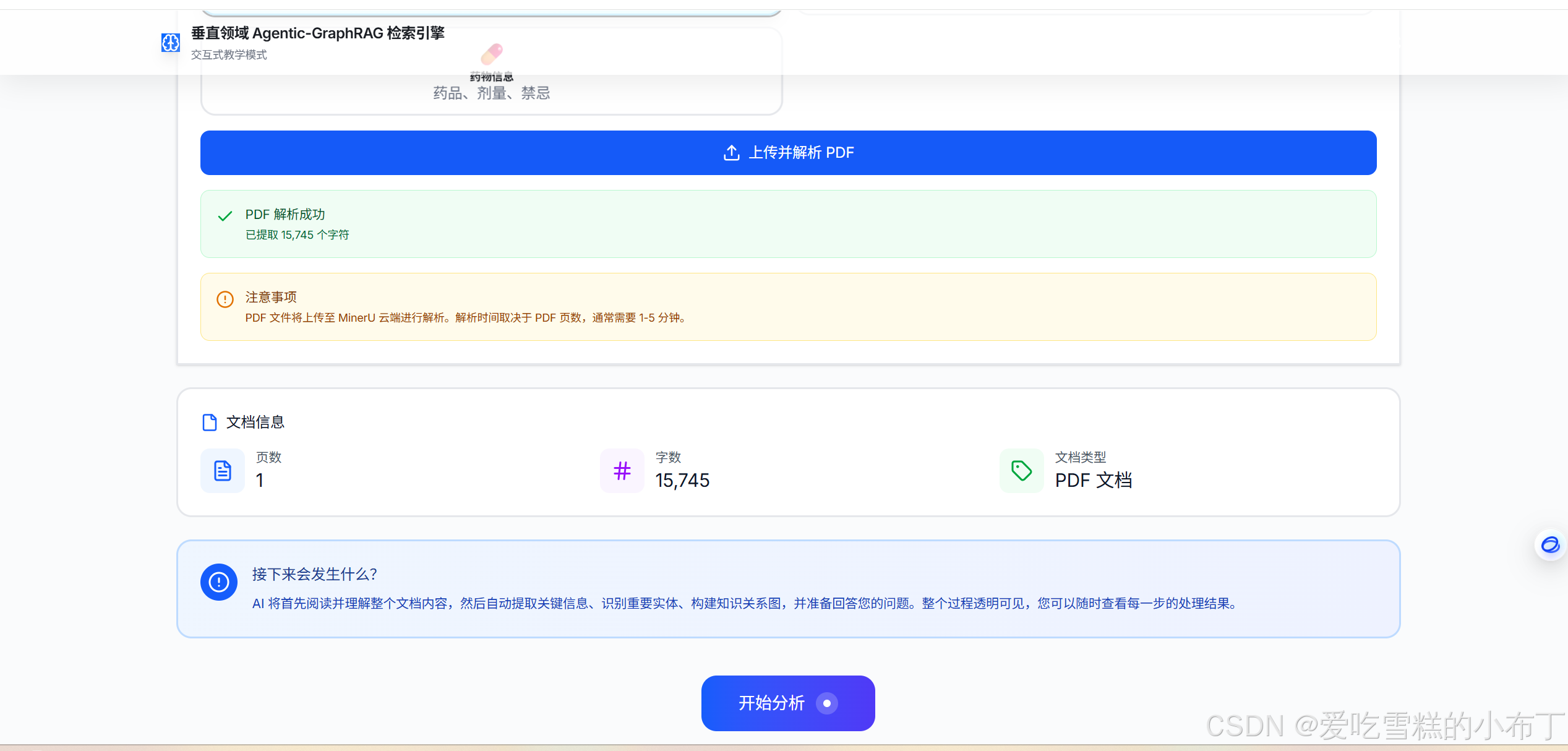
Task: Click the AI process description paragraph
Action: 746,604
